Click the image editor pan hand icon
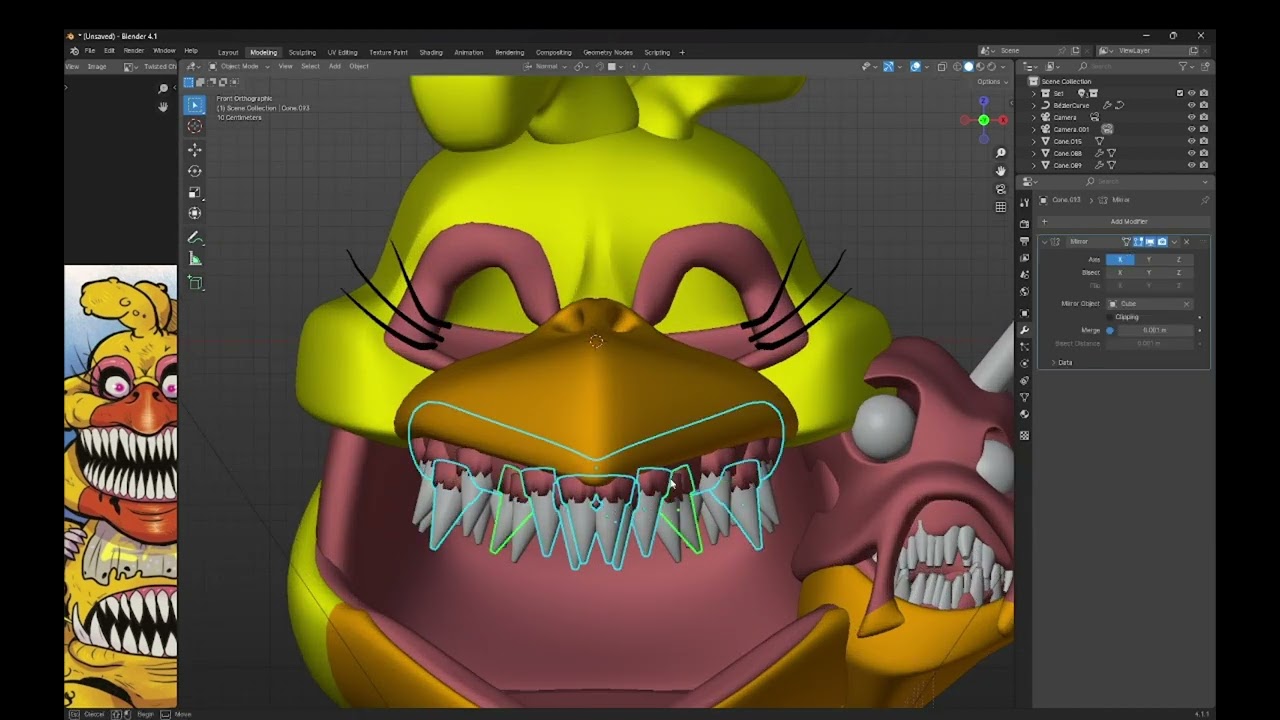Viewport: 1280px width, 720px height. tap(163, 106)
